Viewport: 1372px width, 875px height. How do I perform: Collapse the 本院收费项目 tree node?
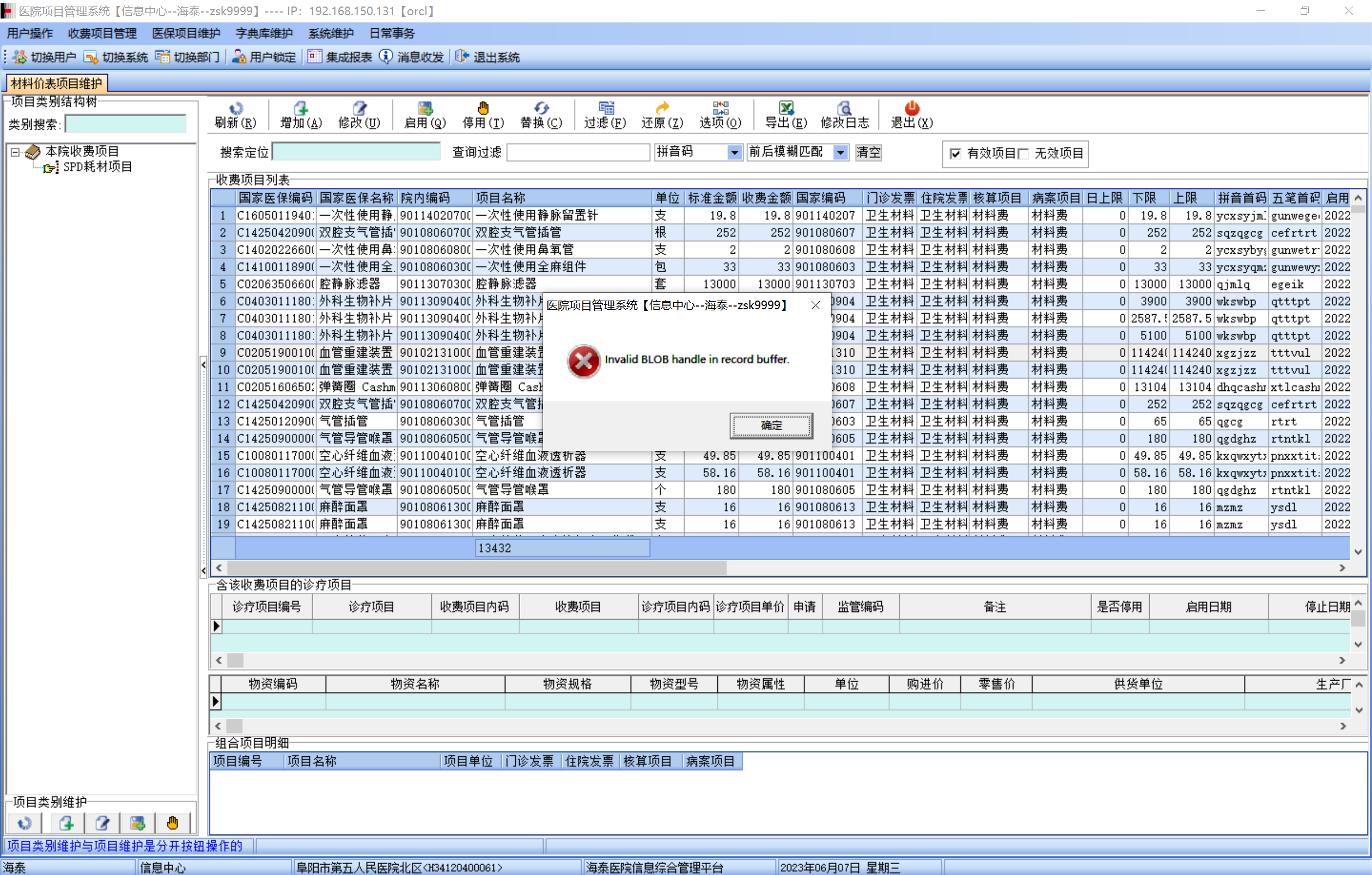point(15,151)
